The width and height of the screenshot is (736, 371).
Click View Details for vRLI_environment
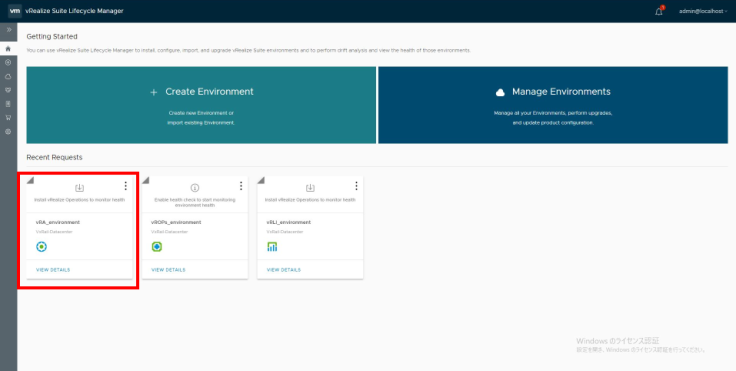pyautogui.click(x=284, y=270)
